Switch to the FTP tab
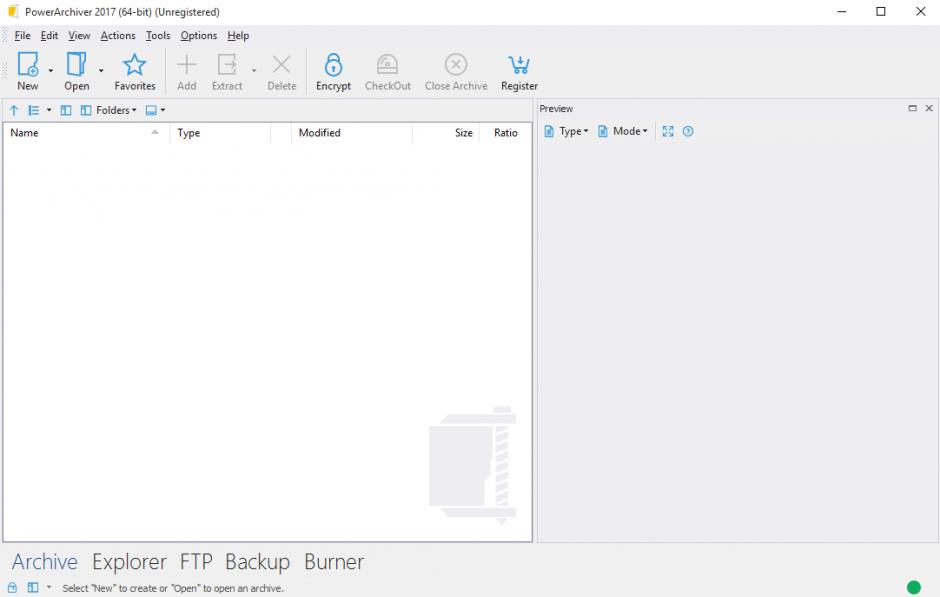Screen dimensions: 940x597 click(196, 562)
